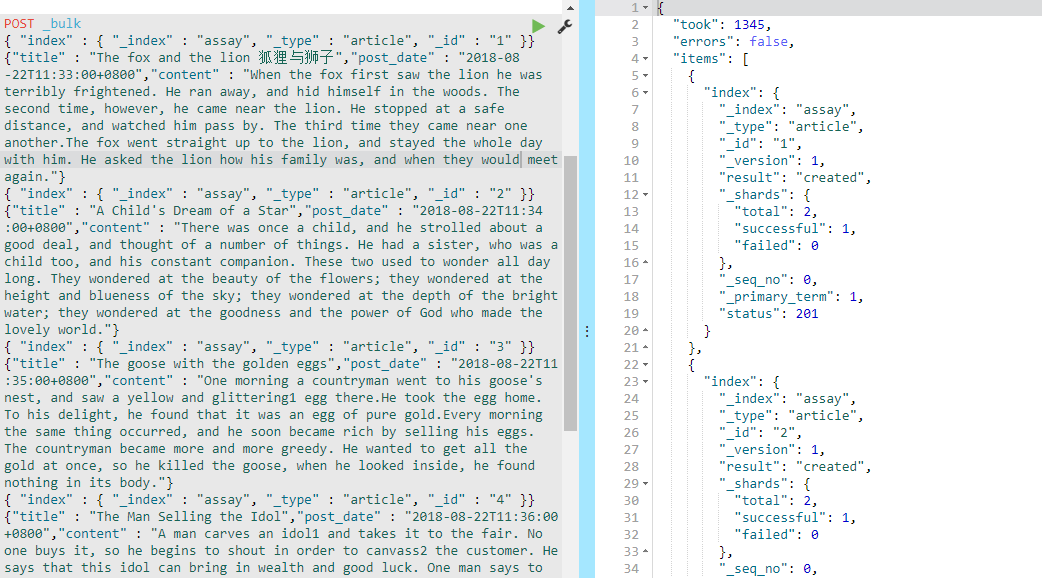Collapse the object fold arrow at line 5
Viewport: 1042px width, 578px height.
click(x=646, y=76)
